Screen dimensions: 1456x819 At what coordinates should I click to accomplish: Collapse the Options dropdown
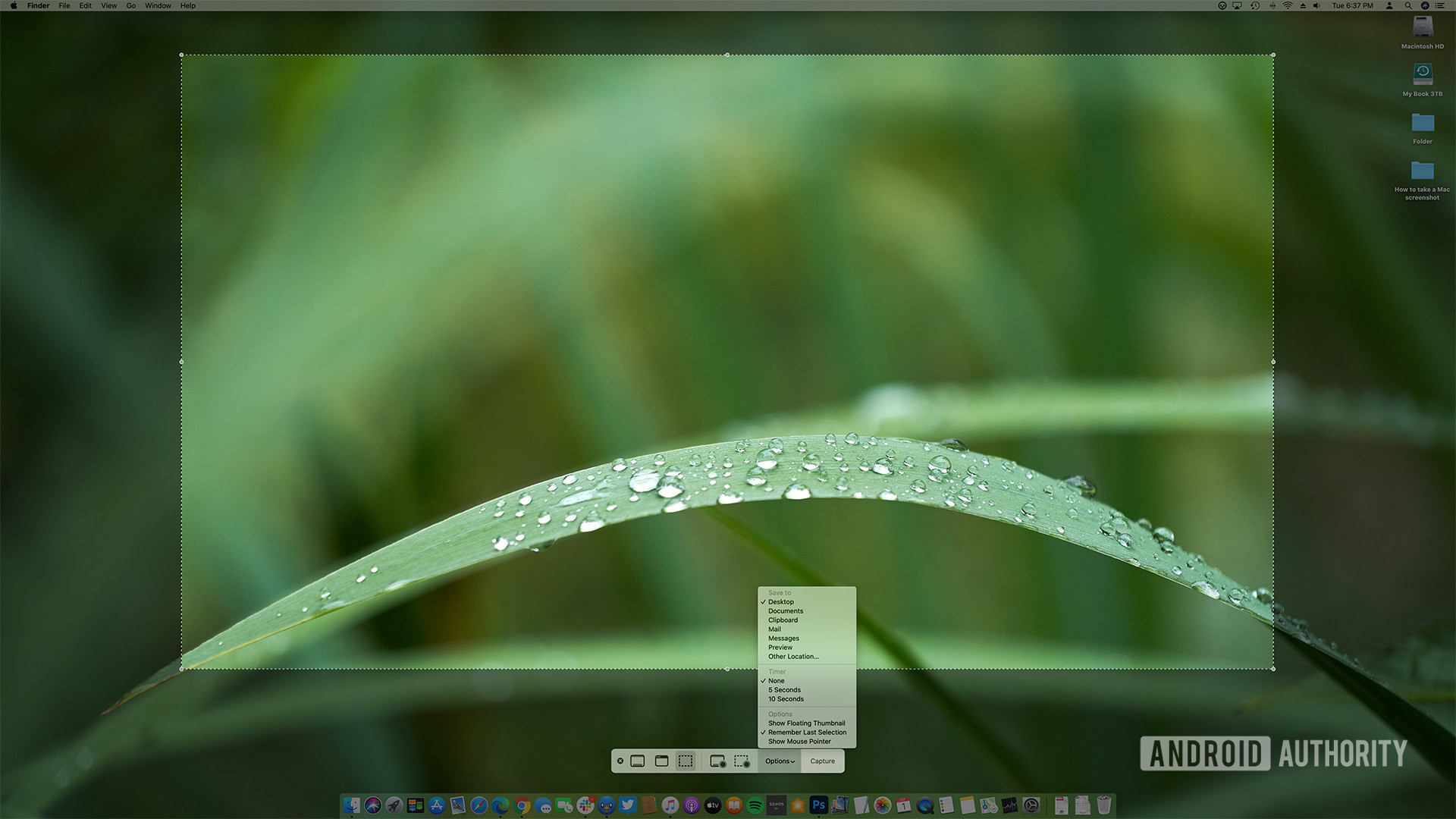tap(780, 761)
